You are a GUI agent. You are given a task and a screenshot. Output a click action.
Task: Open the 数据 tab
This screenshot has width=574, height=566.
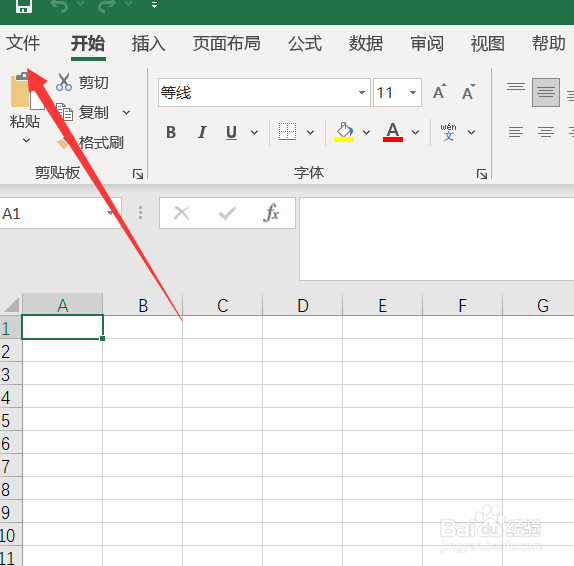366,44
